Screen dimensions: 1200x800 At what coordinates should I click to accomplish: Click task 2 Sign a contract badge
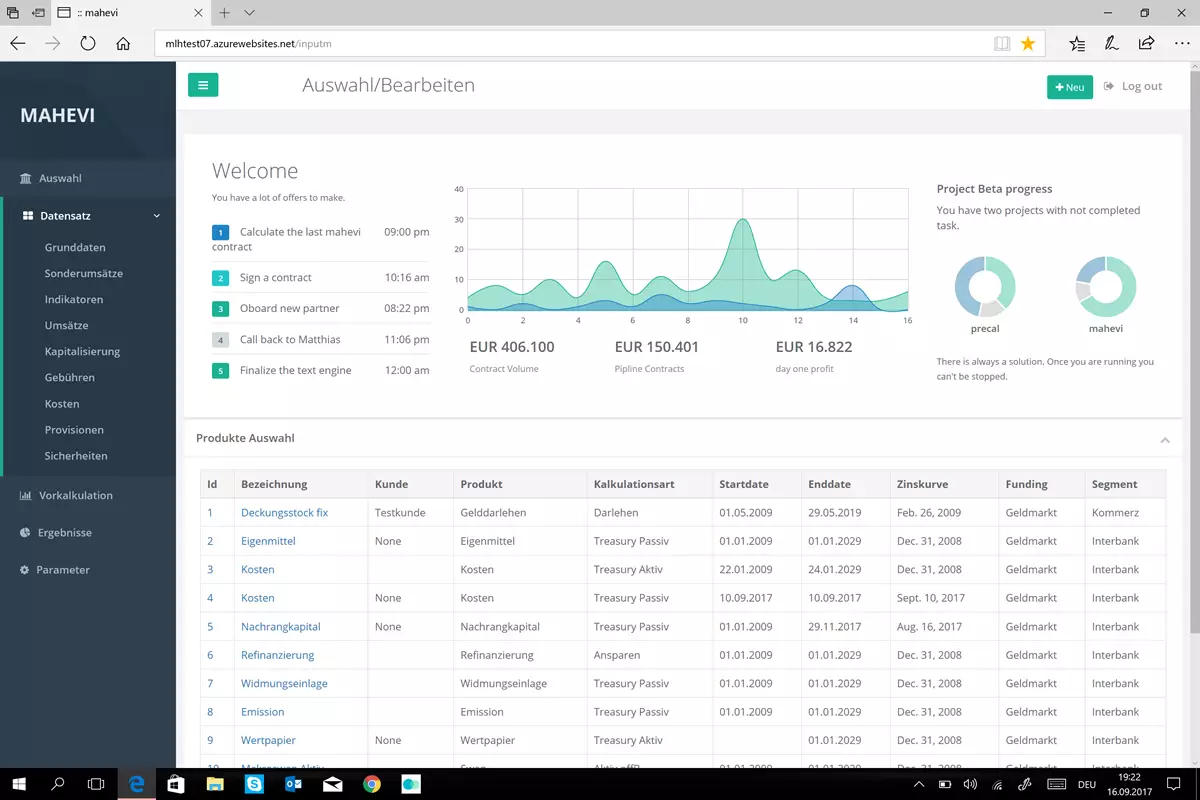tap(221, 278)
